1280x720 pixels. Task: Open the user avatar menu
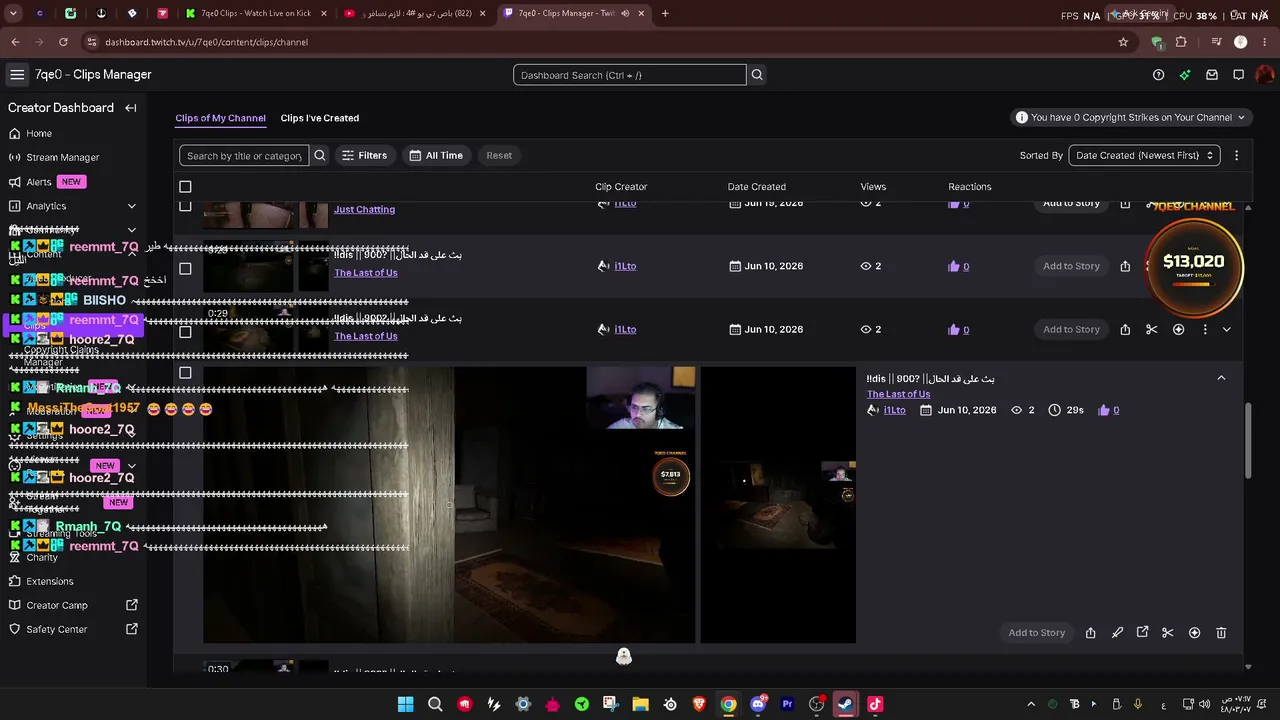click(x=1265, y=75)
